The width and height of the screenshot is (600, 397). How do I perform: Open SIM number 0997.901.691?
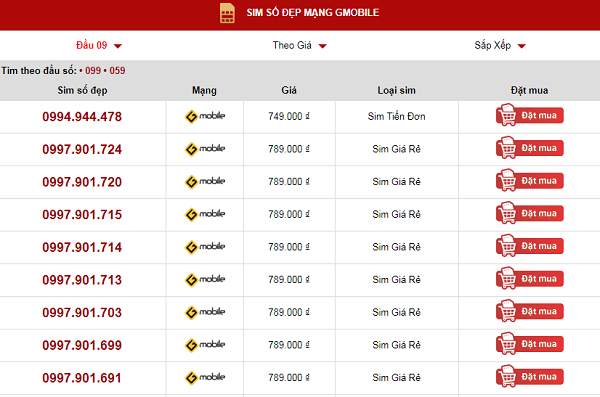coord(82,378)
